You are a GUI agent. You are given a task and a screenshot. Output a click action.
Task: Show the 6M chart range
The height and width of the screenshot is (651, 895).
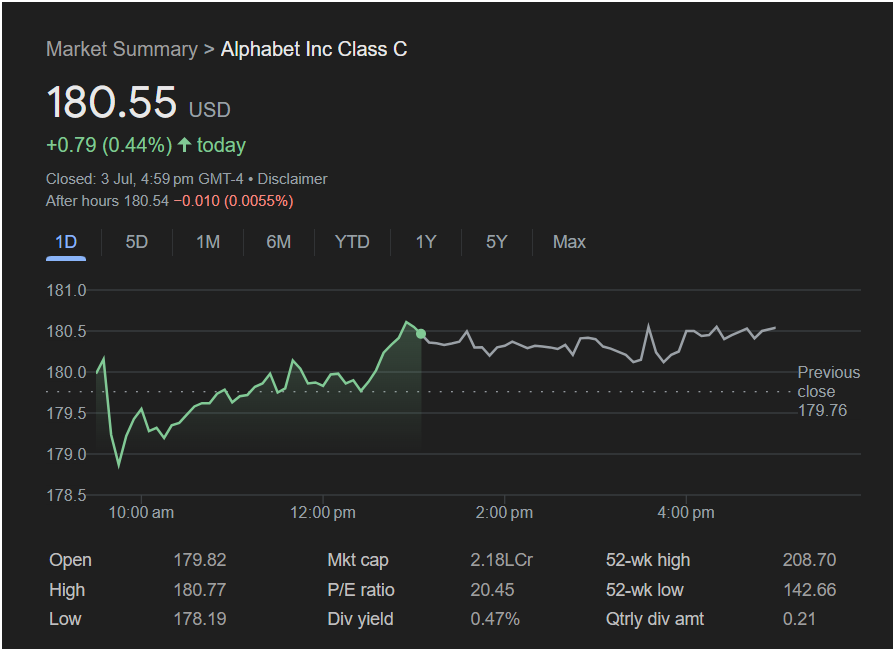279,242
